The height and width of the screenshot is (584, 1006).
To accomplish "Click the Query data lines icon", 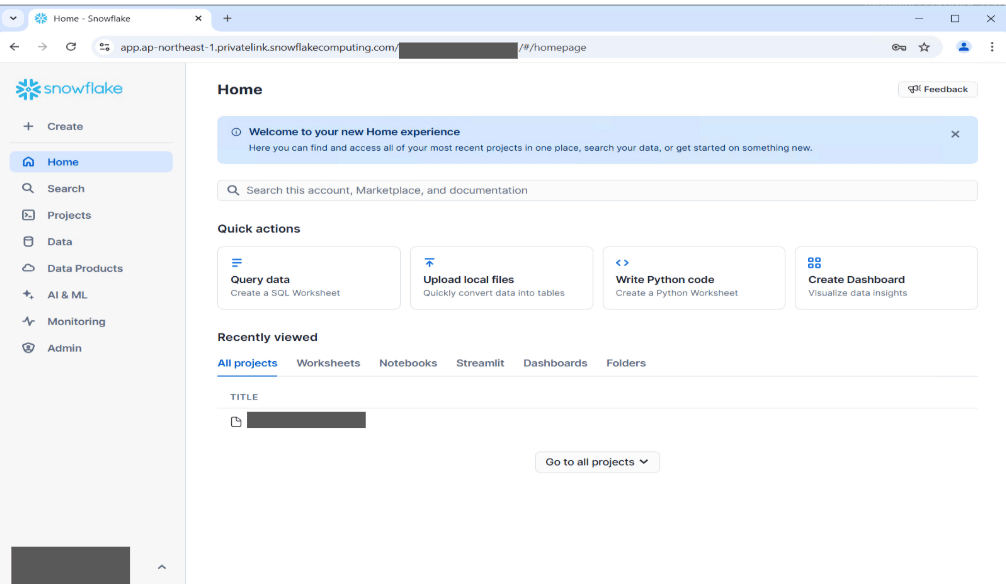I will (237, 262).
